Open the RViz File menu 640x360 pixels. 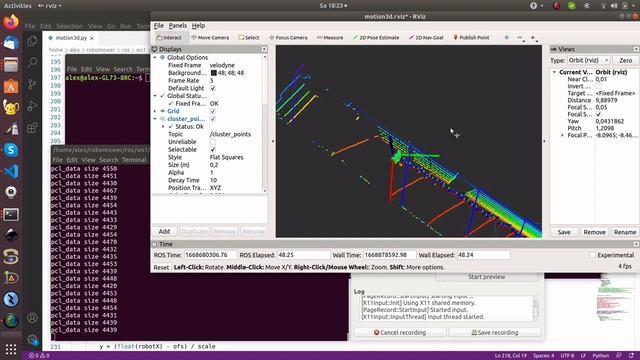[158, 26]
